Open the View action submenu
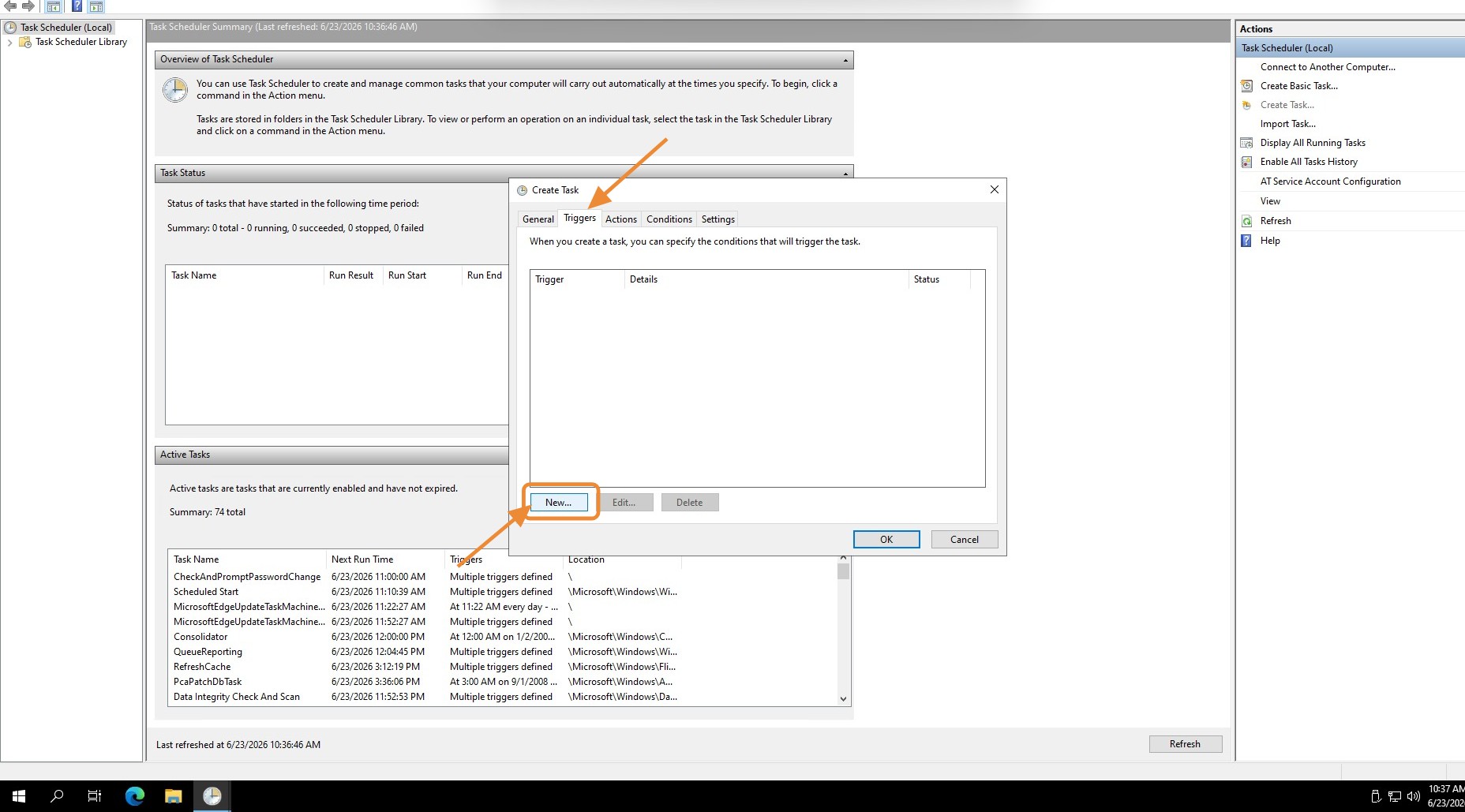The width and height of the screenshot is (1465, 812). (x=1270, y=201)
